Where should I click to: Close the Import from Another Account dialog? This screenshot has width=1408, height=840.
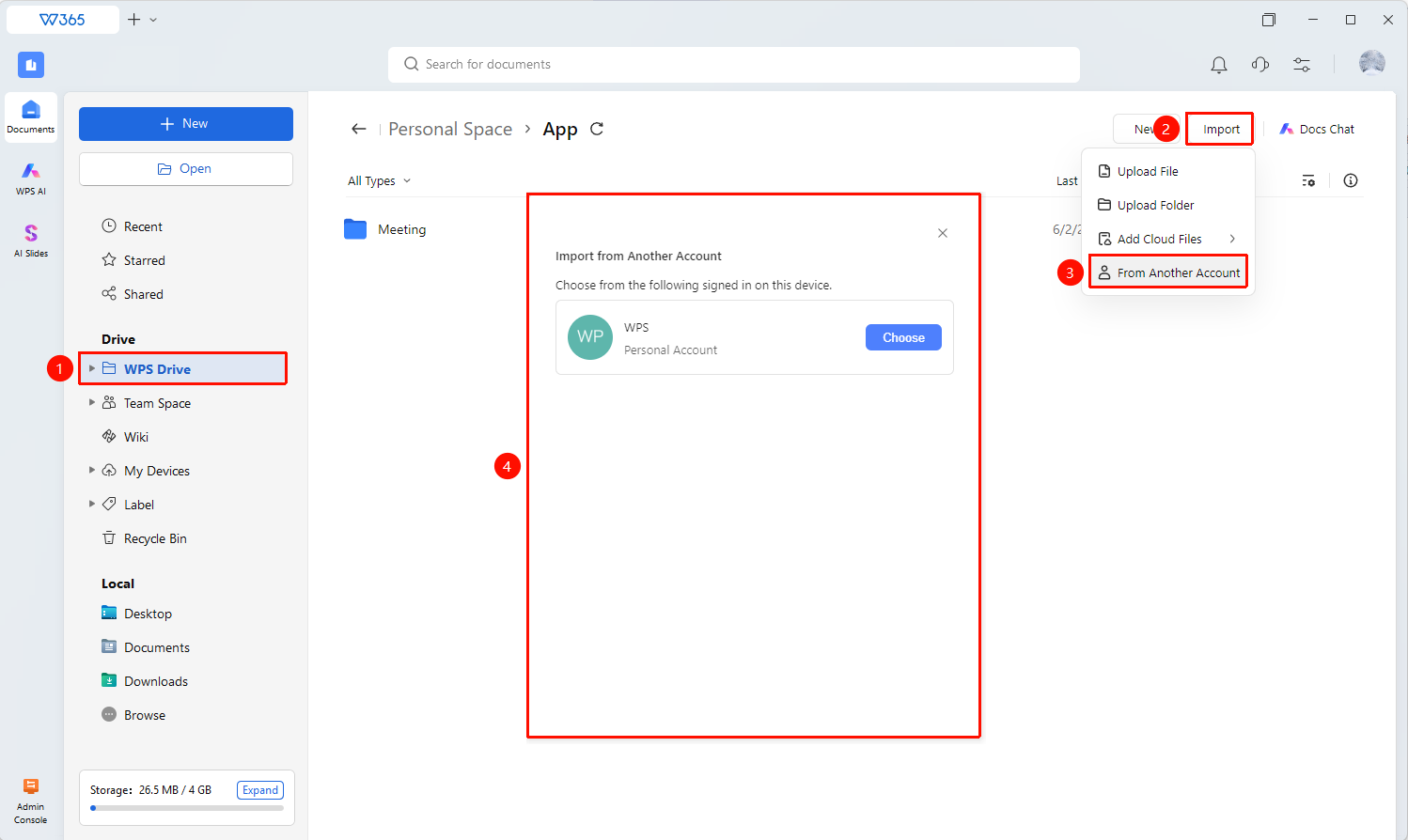coord(943,233)
